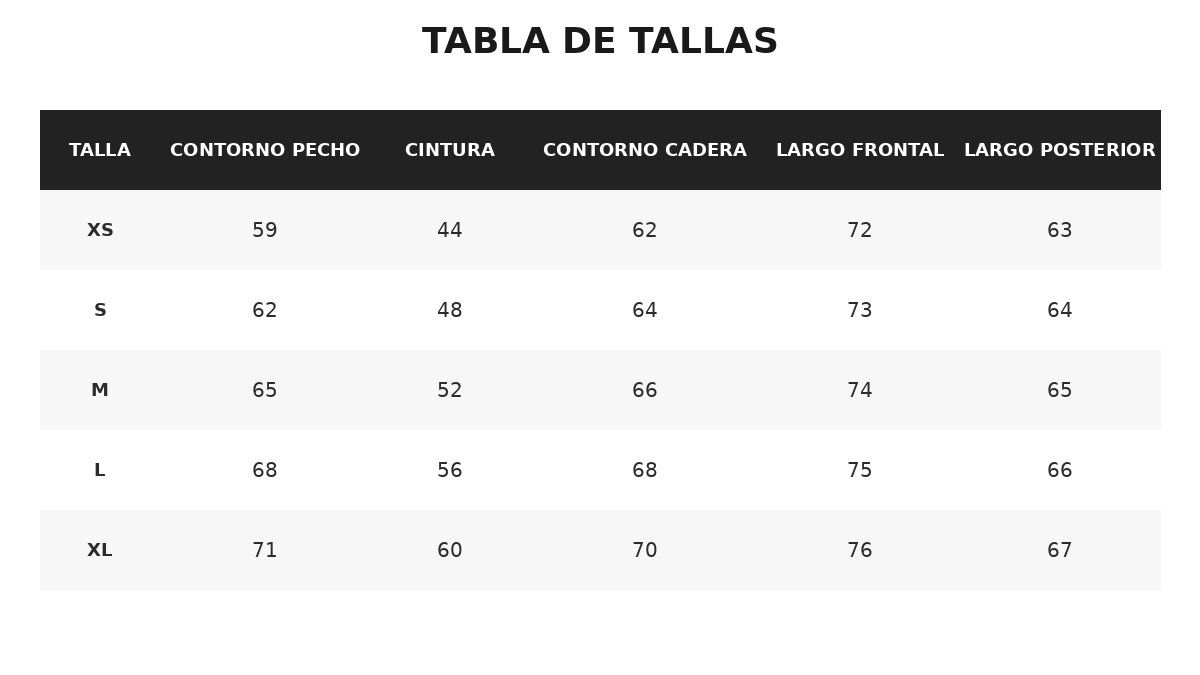Select the LARGO FRONTAL header
Screen dimensions: 1200x675
(860, 150)
